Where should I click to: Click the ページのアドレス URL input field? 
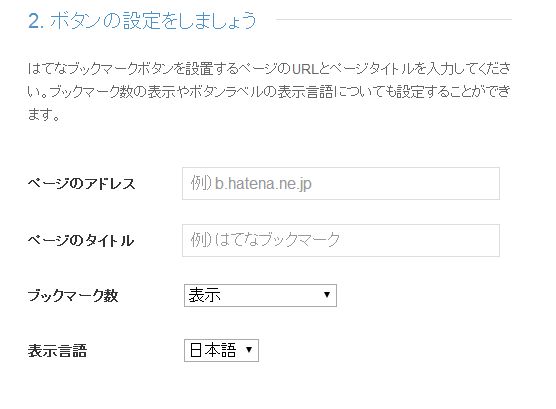click(341, 183)
